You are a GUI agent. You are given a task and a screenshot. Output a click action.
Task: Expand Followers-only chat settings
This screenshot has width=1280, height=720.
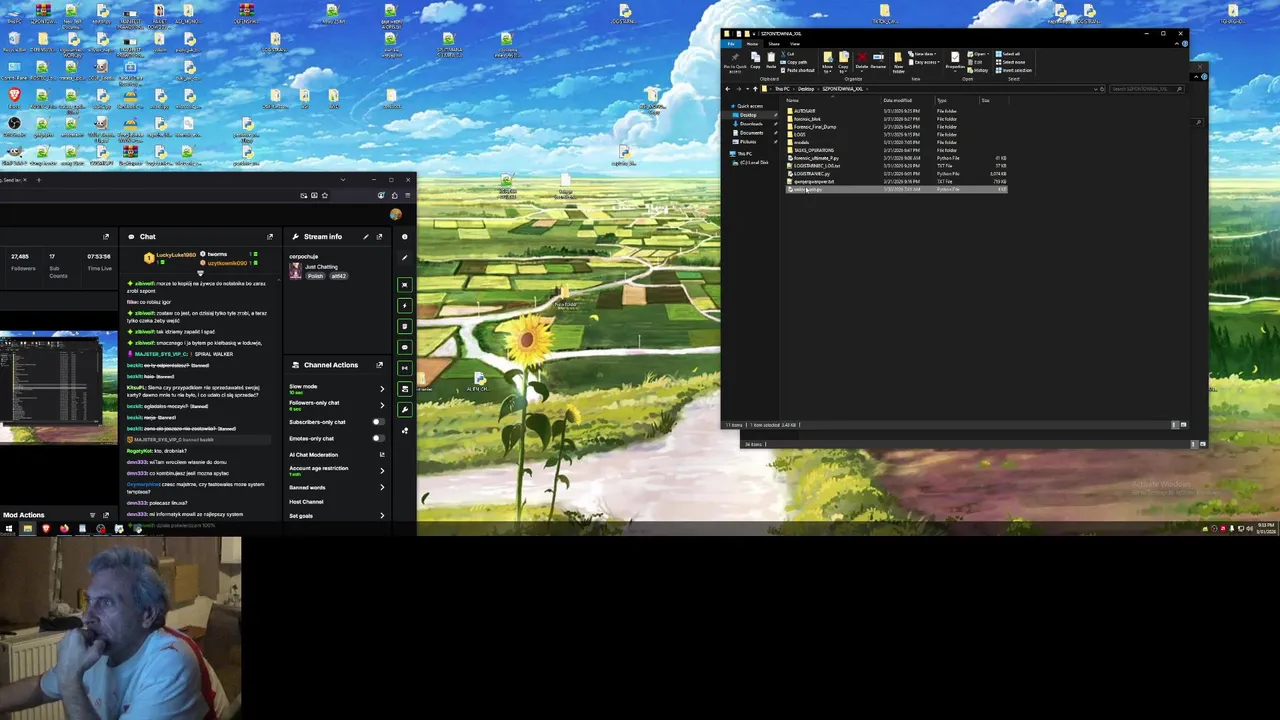coord(382,405)
